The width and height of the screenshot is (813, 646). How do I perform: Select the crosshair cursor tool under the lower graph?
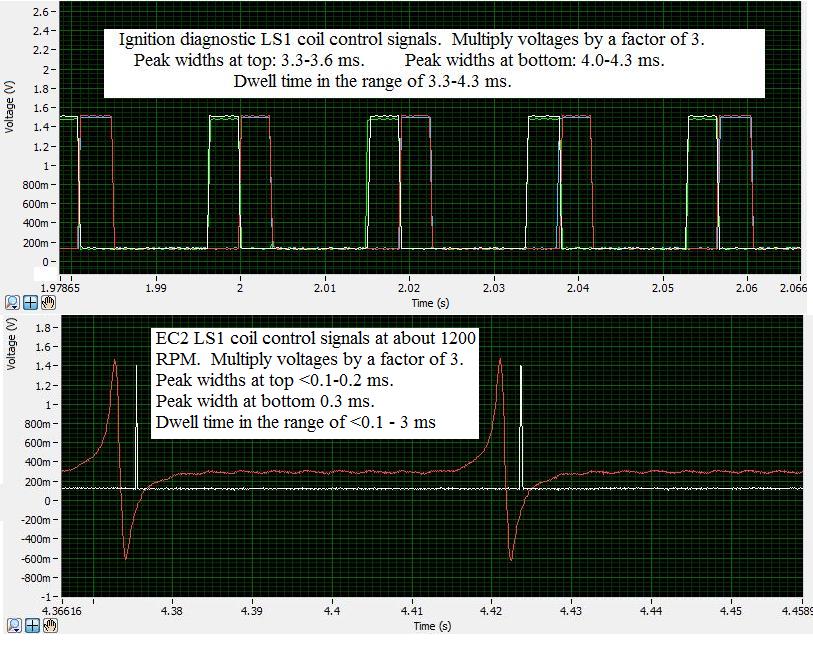click(31, 626)
